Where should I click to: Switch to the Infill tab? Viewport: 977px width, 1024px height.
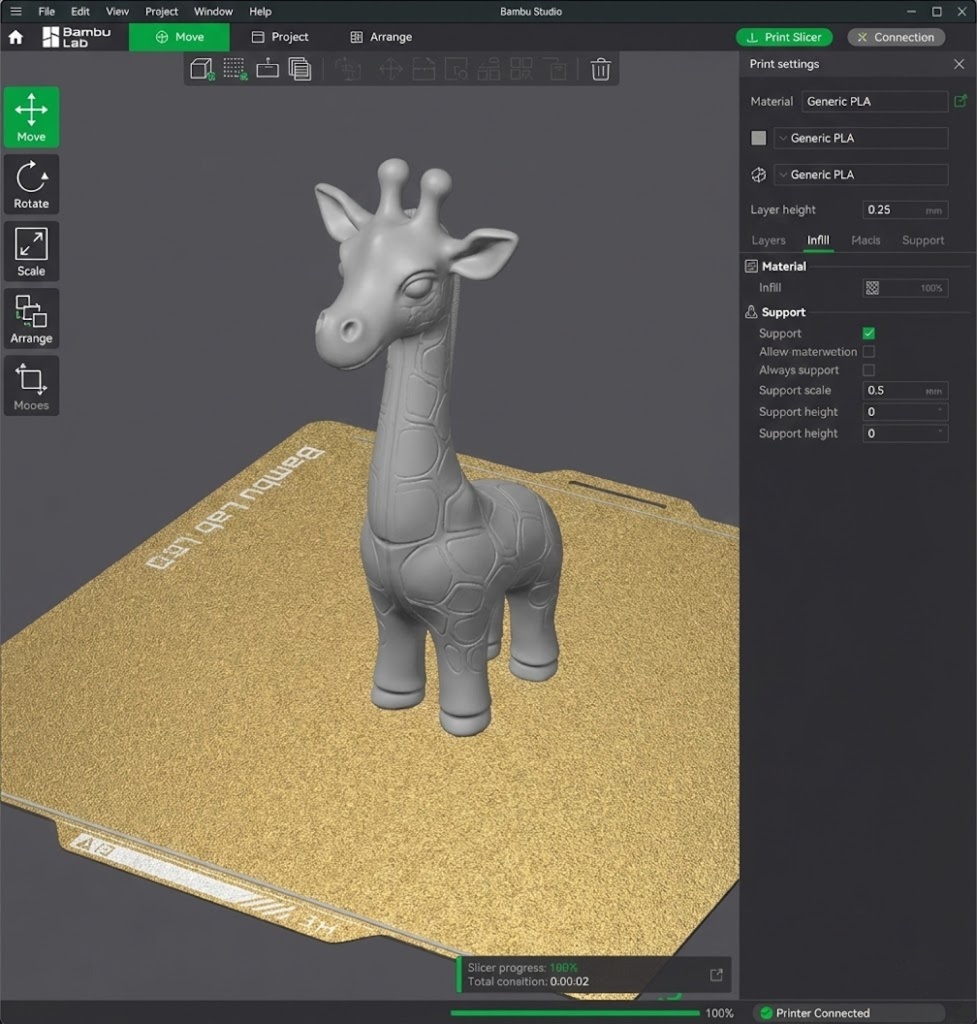[818, 240]
